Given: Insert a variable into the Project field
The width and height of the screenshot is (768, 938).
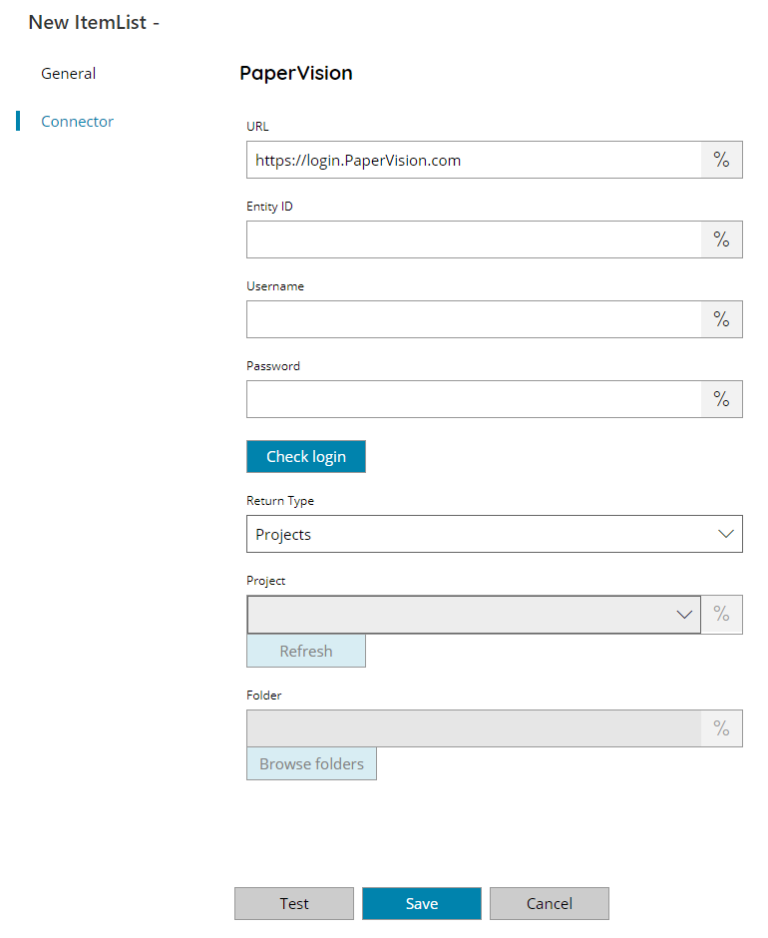Looking at the screenshot, I should 722,614.
